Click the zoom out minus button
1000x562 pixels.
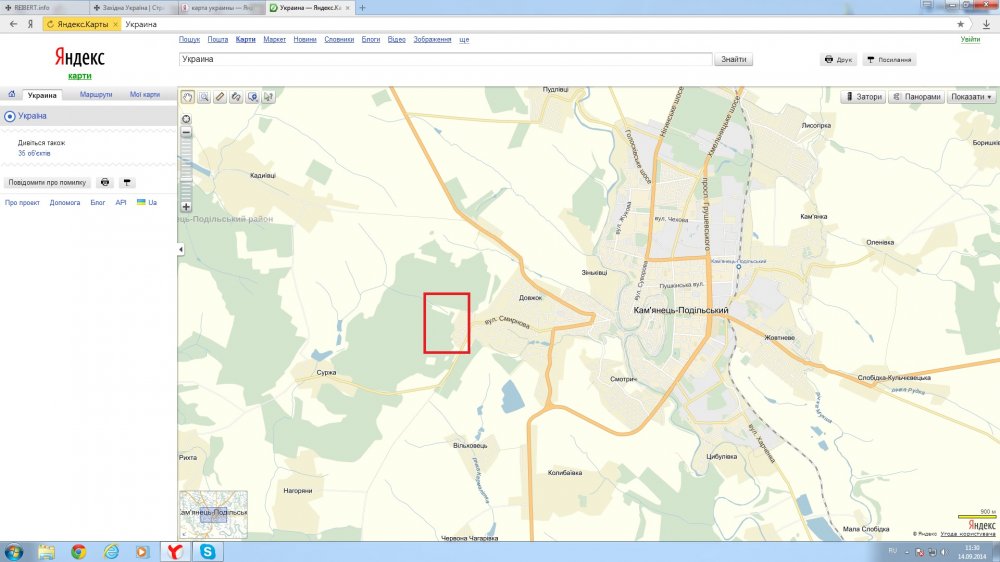186,132
